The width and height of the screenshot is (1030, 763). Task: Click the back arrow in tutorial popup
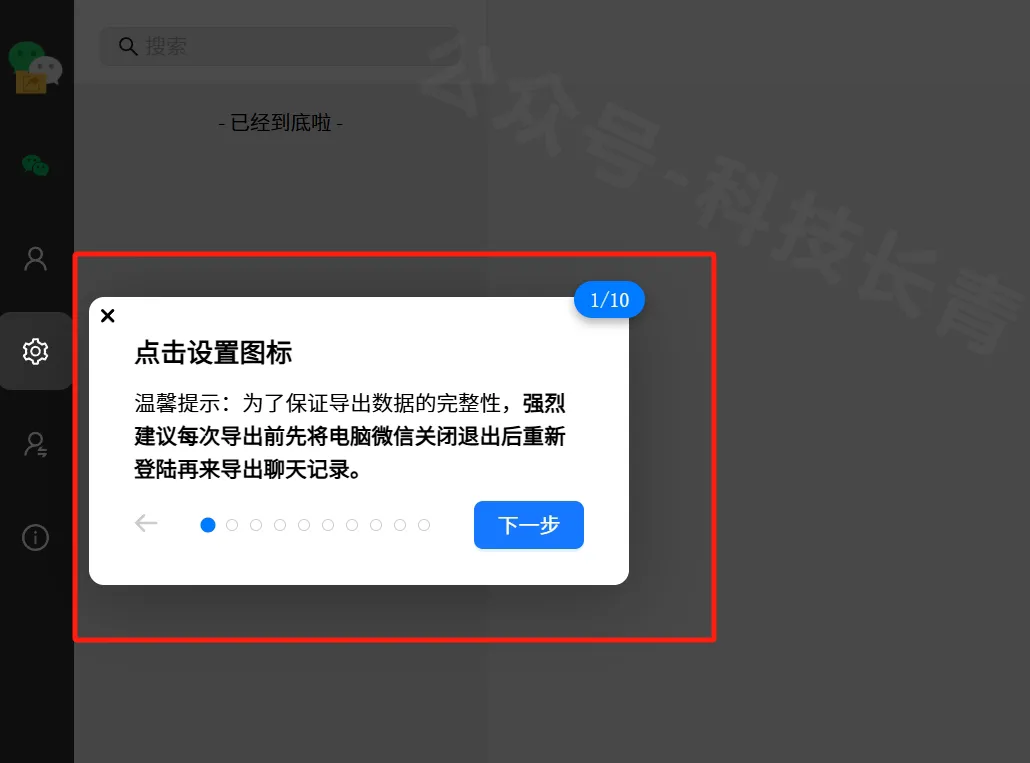[146, 523]
